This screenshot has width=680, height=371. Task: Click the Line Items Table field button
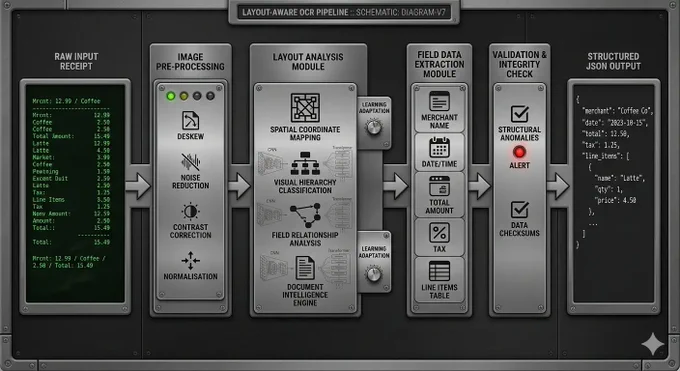[439, 279]
